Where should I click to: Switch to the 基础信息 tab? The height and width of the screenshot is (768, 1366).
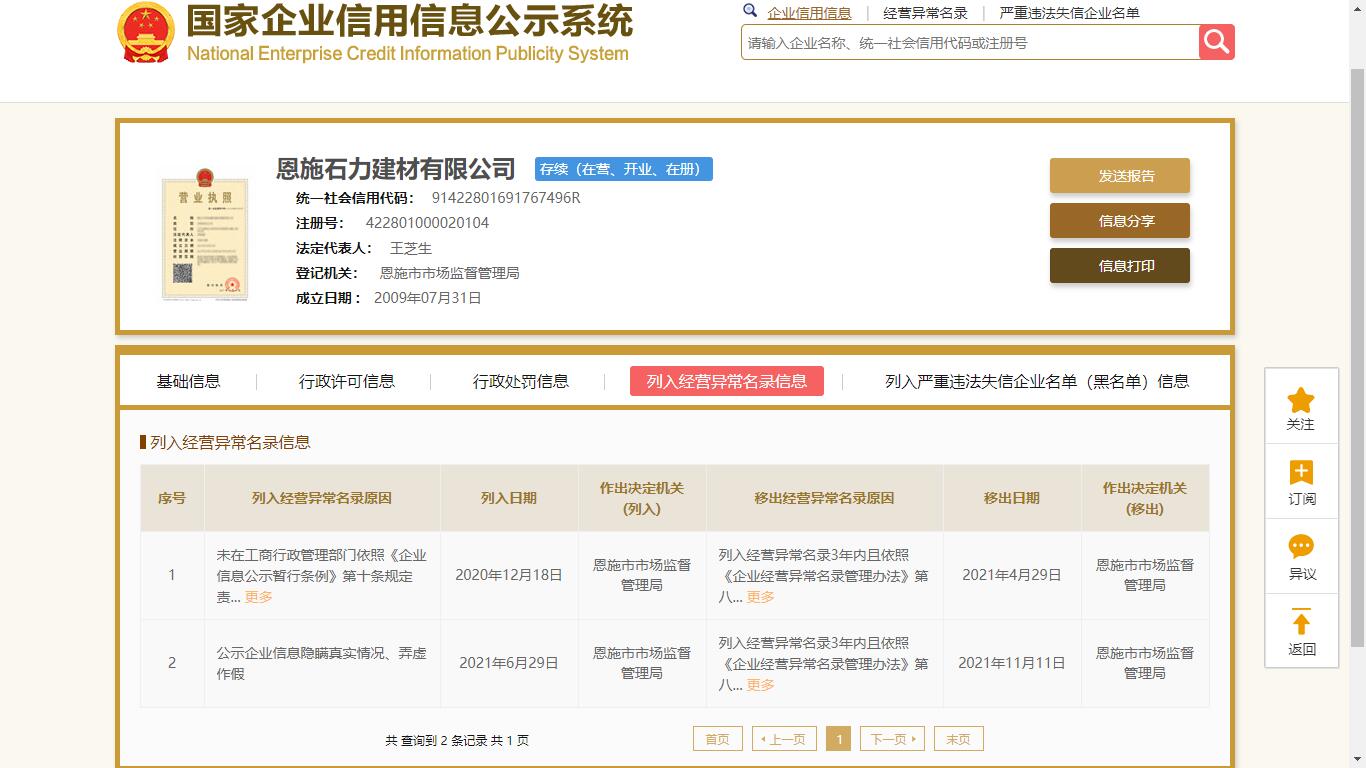(188, 381)
